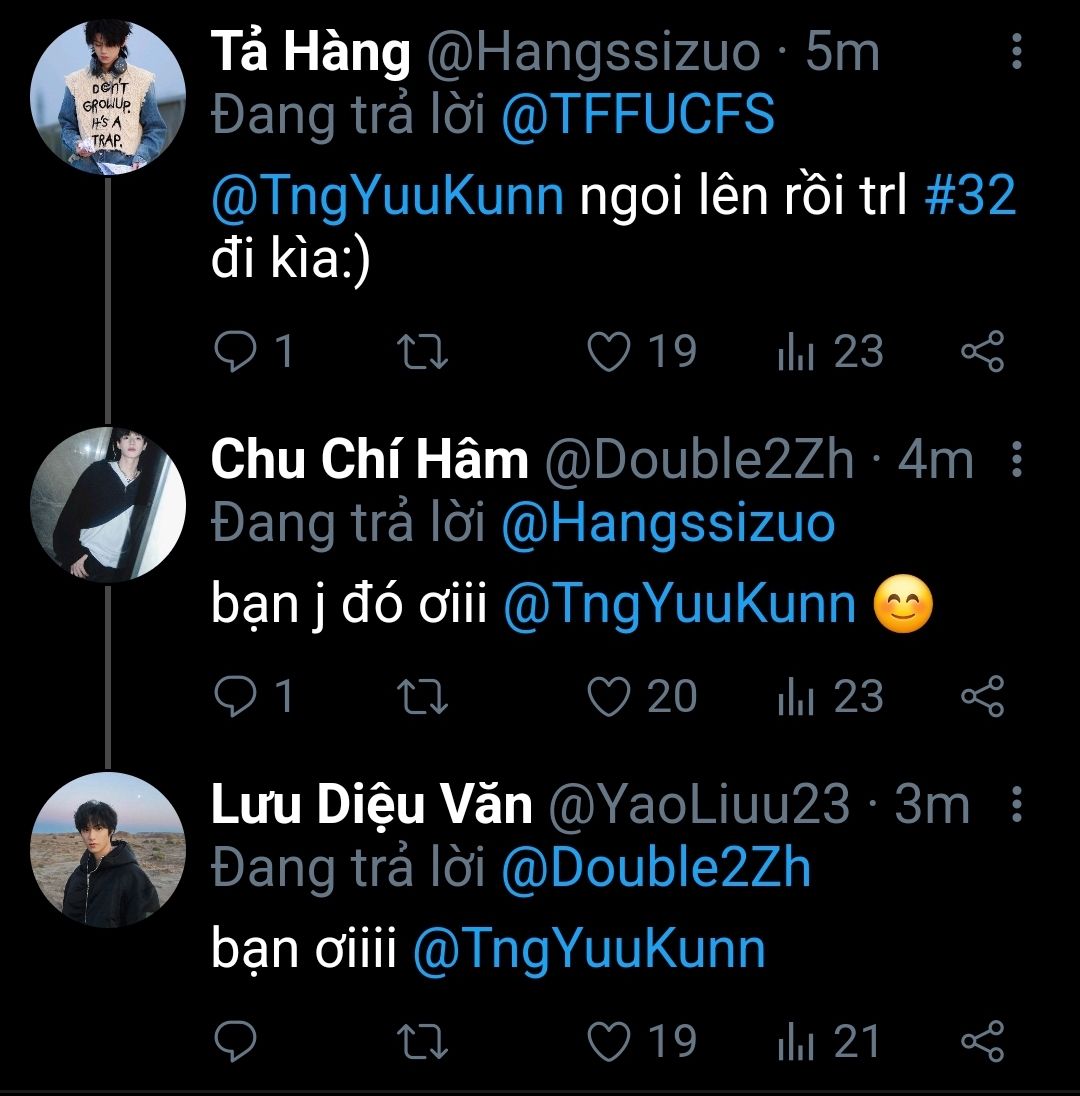This screenshot has width=1080, height=1096.
Task: View Lưu Diệu Văn's profile avatar
Action: tap(108, 850)
